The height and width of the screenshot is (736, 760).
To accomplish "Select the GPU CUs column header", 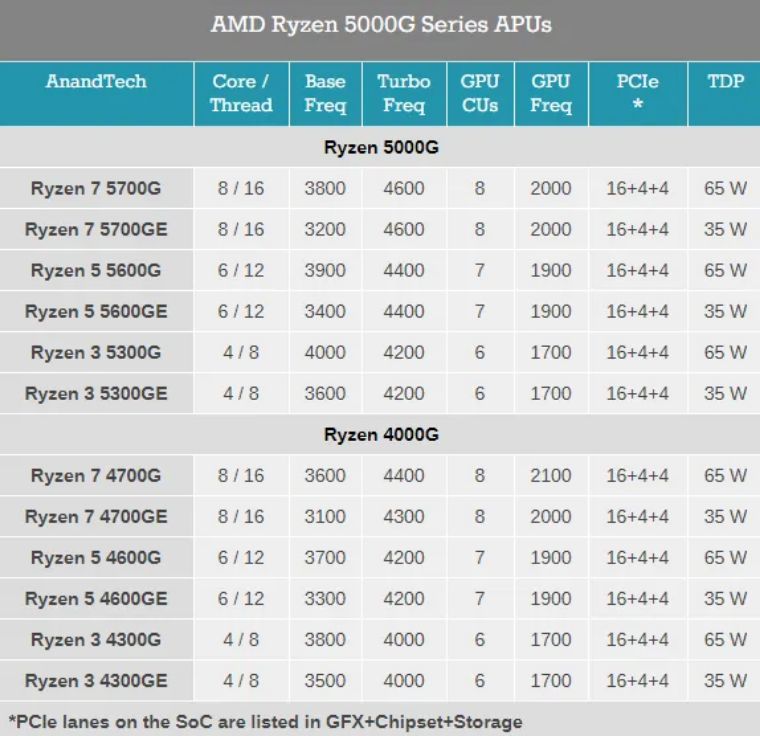I will (x=479, y=93).
